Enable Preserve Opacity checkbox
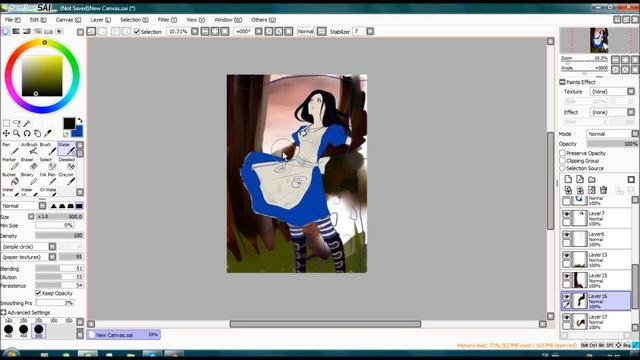The width and height of the screenshot is (640, 360). [x=562, y=153]
